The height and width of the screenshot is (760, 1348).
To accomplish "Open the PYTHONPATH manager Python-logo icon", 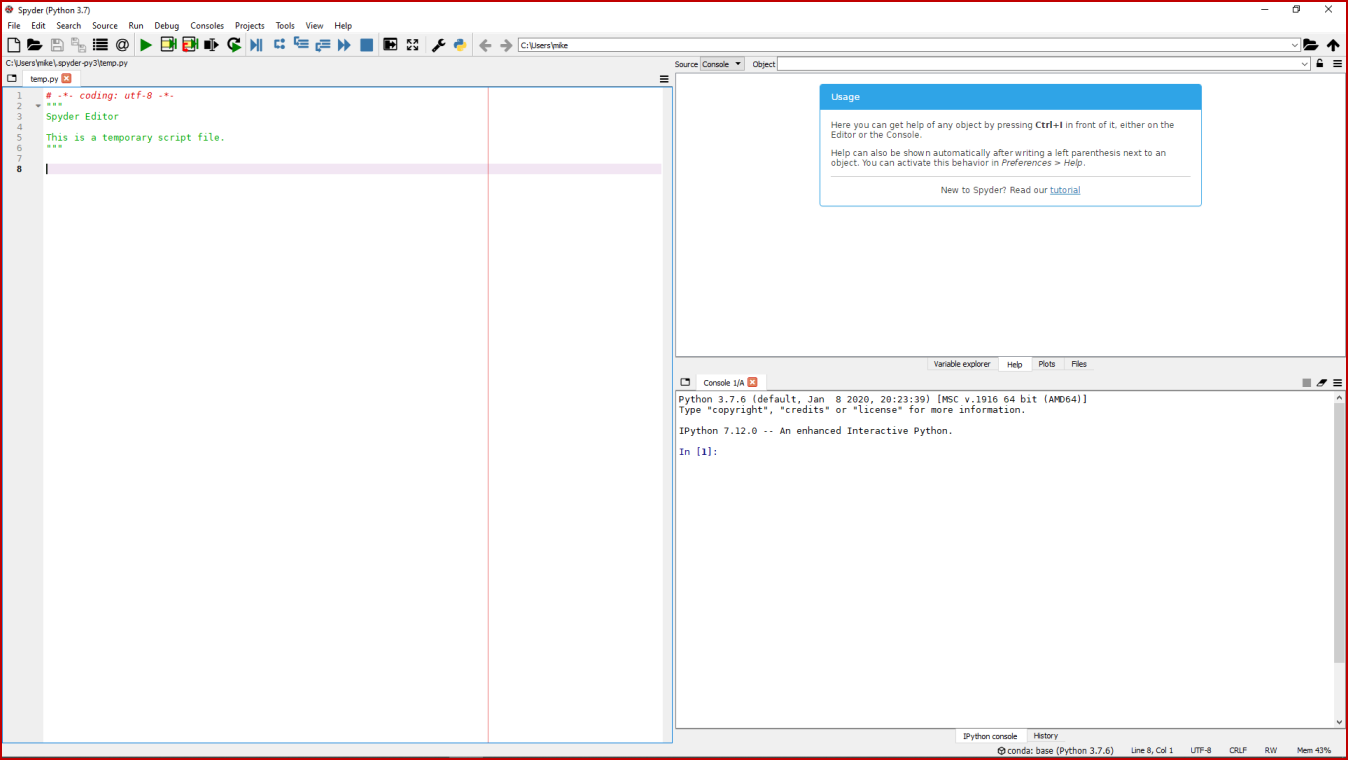I will [460, 45].
